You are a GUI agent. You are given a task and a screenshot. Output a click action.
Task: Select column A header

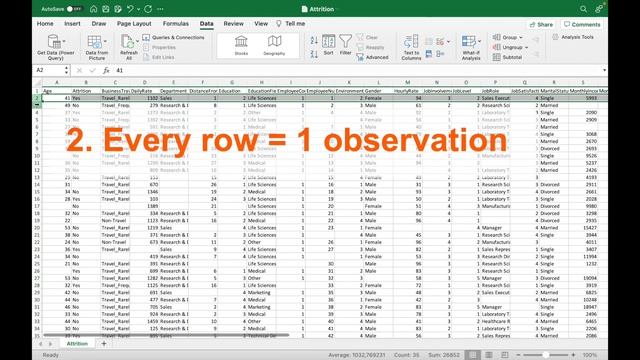pos(57,82)
